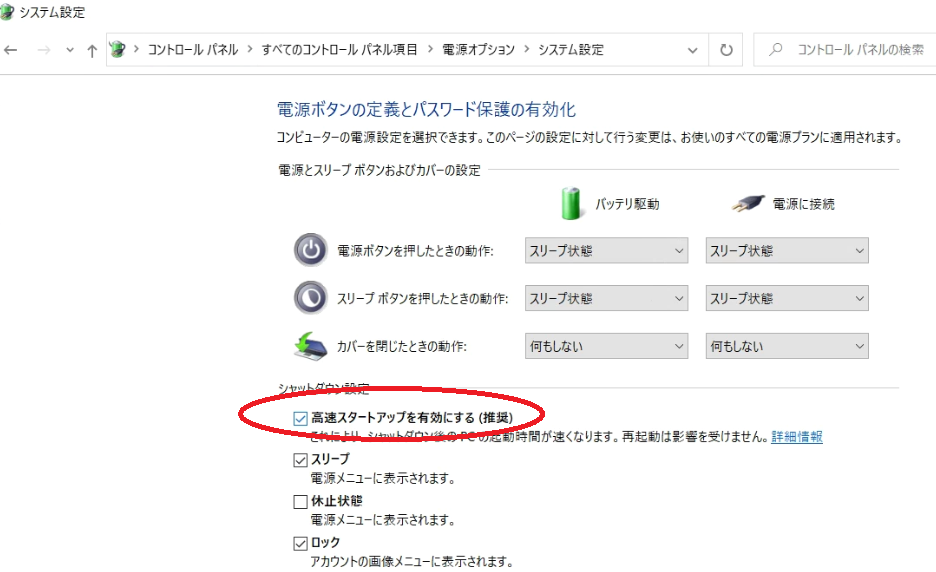Expand chevron after すべてのコントロール パネル項目

click(x=430, y=50)
